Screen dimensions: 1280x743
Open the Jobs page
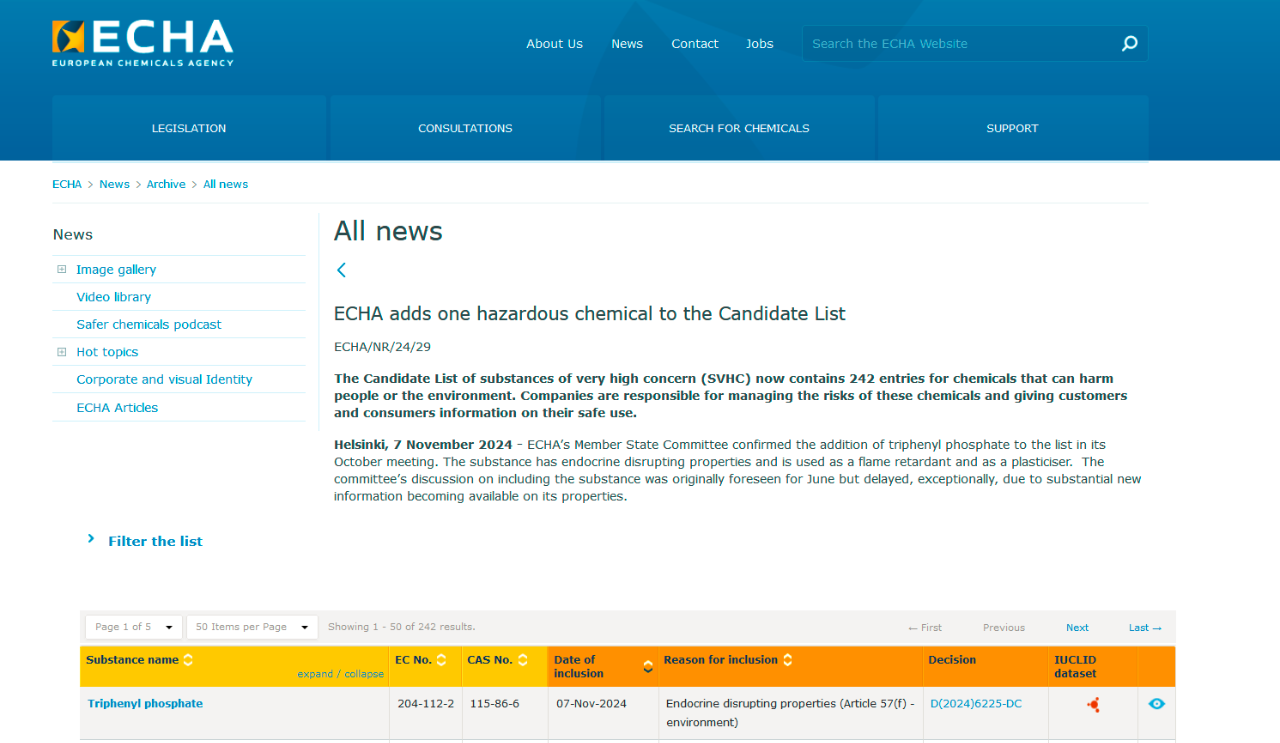[760, 44]
